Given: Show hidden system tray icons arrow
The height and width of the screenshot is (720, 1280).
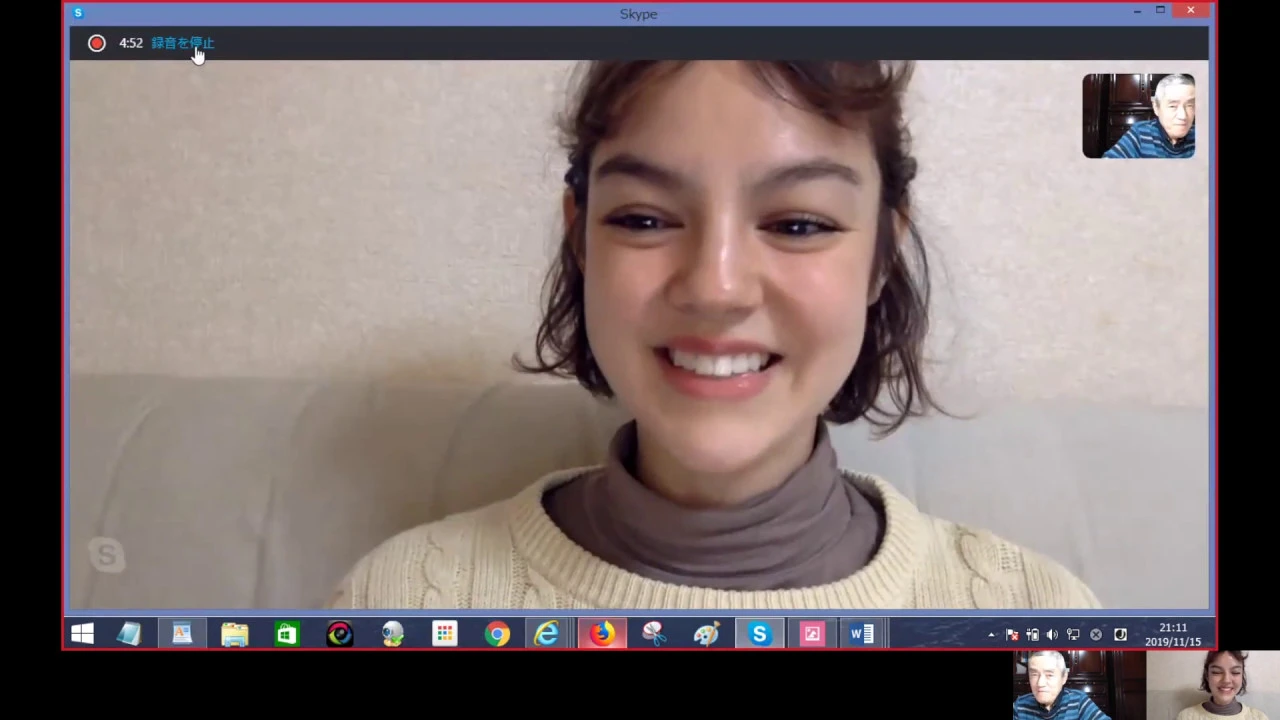Looking at the screenshot, I should click(991, 635).
